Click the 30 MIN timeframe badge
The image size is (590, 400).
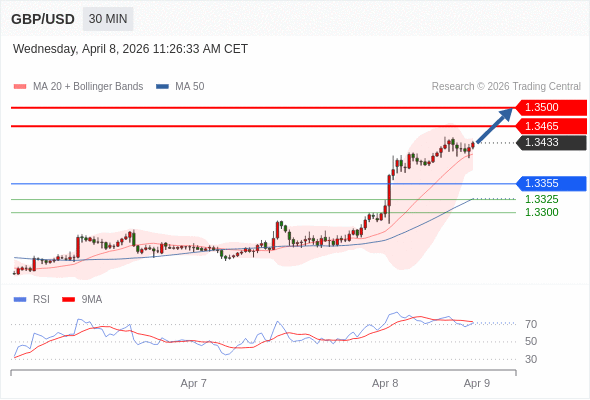point(108,19)
